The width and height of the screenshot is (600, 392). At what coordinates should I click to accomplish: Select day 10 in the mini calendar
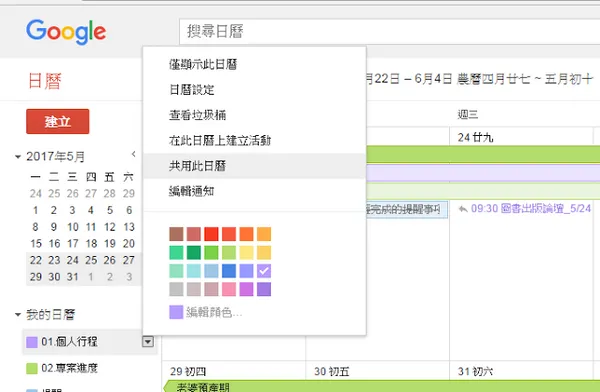coord(73,227)
